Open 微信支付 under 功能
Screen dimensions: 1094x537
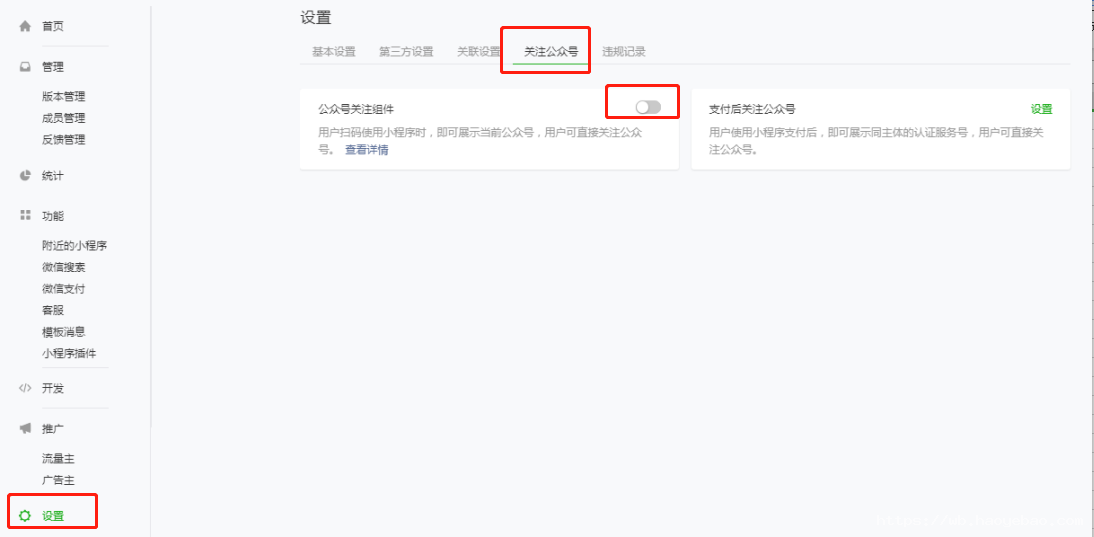pyautogui.click(x=63, y=289)
